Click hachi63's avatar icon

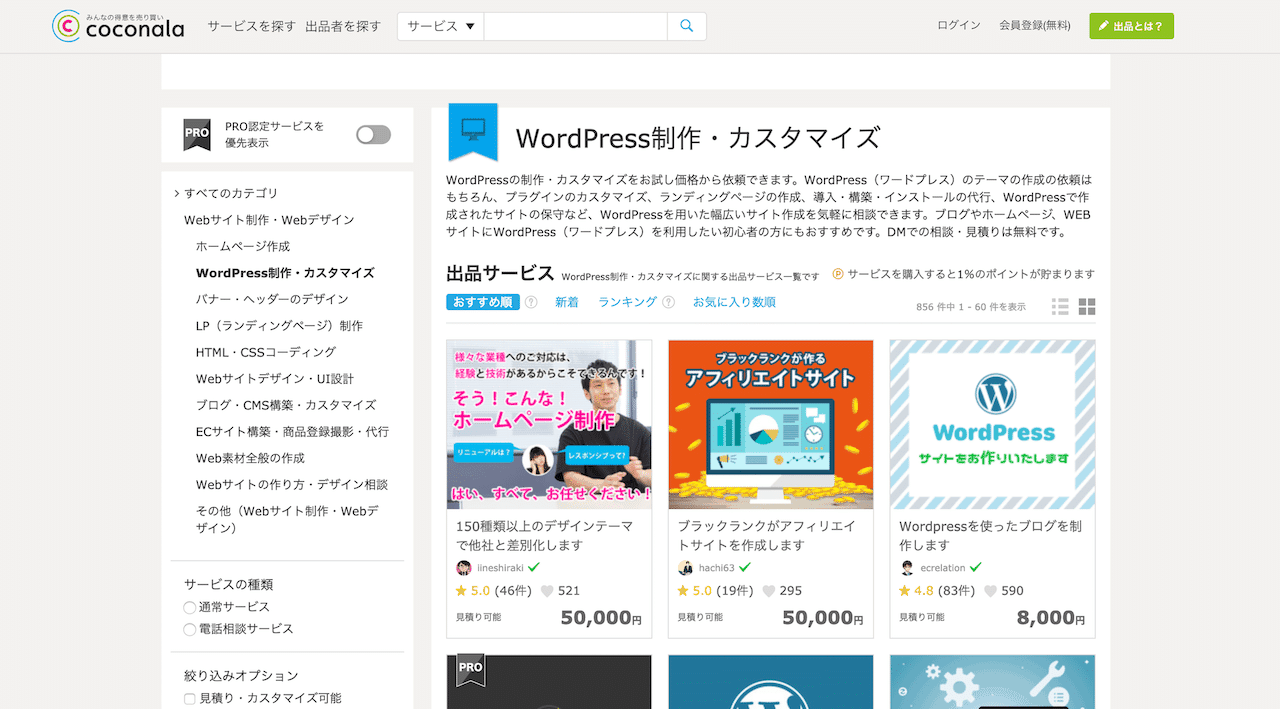tap(686, 568)
